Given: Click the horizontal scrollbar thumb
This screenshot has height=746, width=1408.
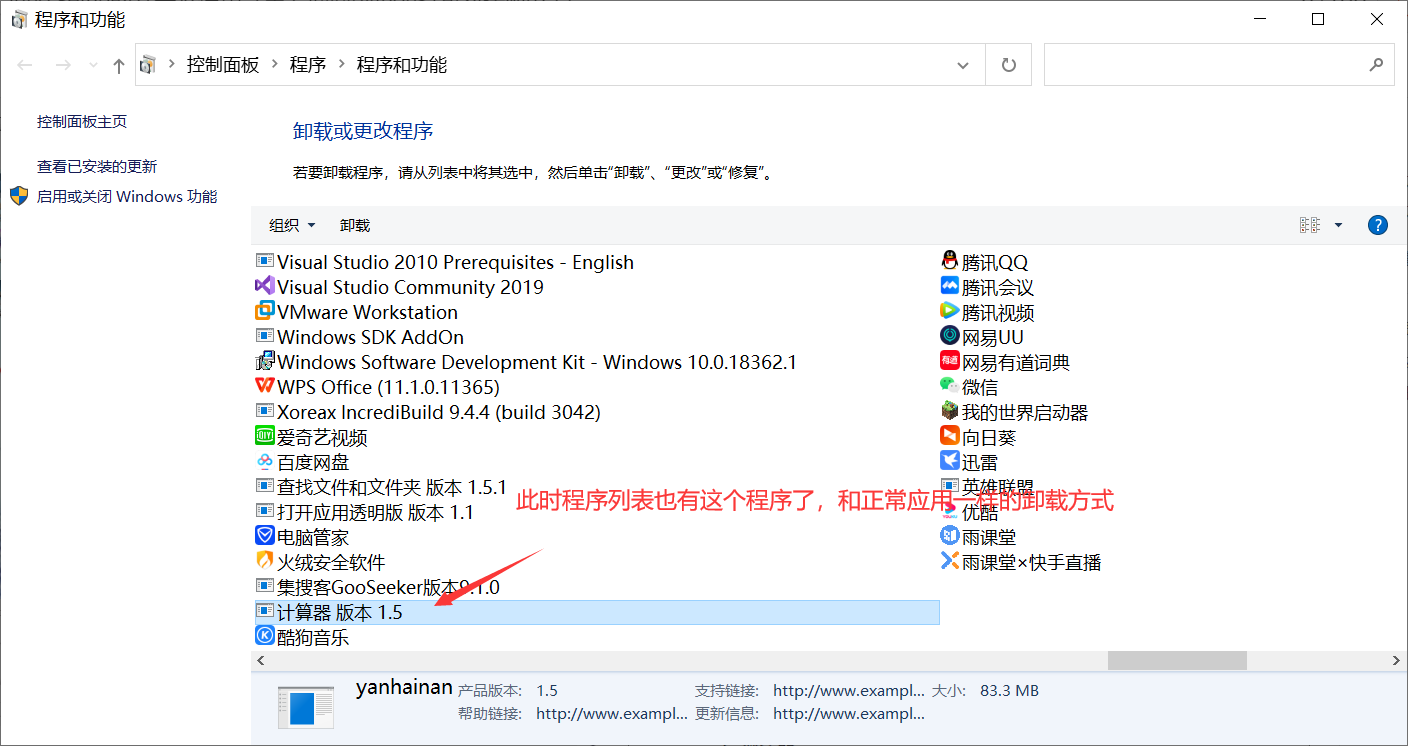Looking at the screenshot, I should tap(1177, 661).
